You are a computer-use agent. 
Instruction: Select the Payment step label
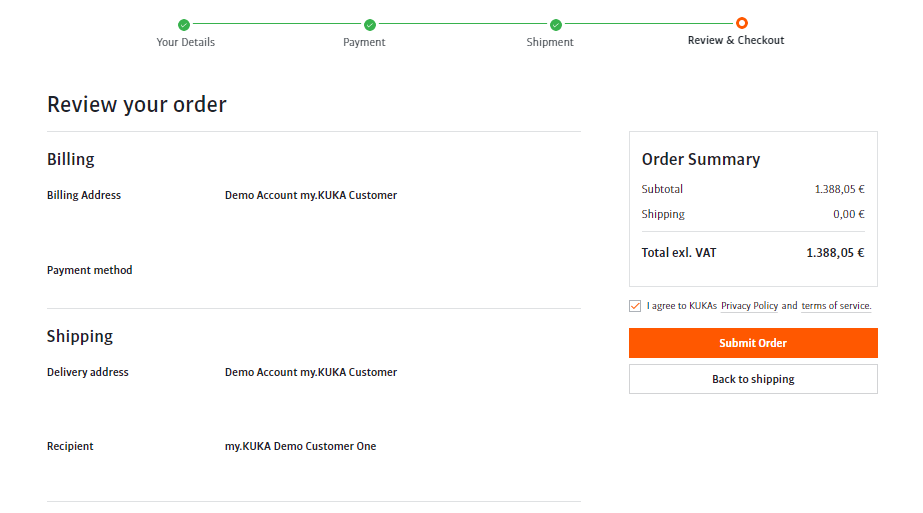[x=364, y=42]
